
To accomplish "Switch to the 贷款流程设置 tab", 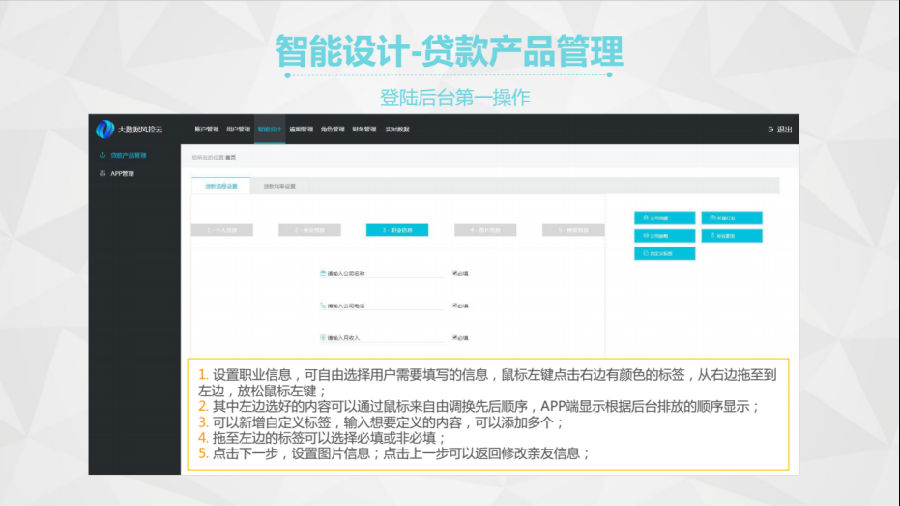I will [x=221, y=186].
